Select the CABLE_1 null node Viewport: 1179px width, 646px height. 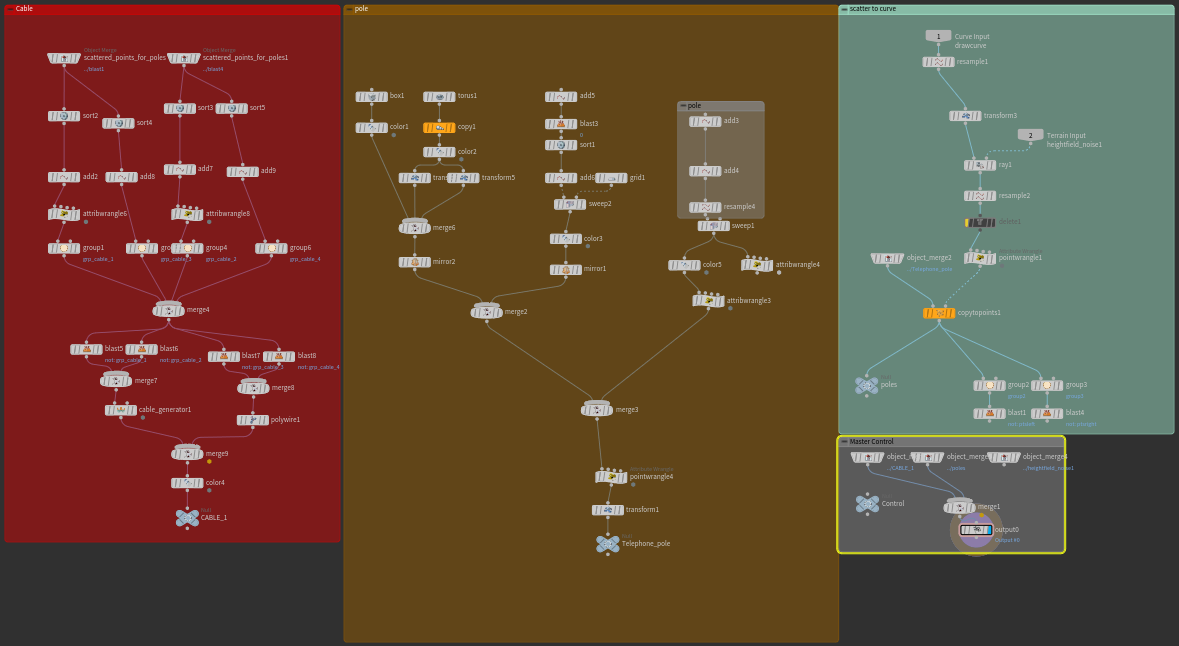[187, 517]
